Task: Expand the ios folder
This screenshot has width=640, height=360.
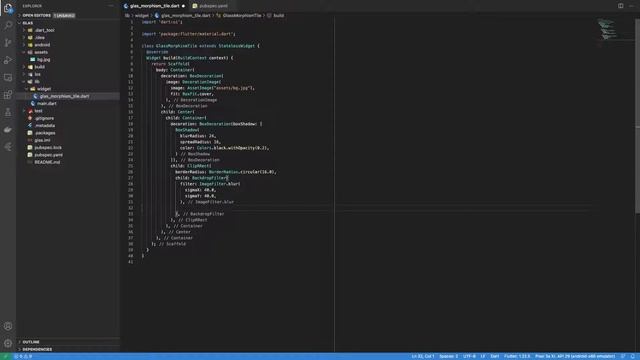Action: 38,74
